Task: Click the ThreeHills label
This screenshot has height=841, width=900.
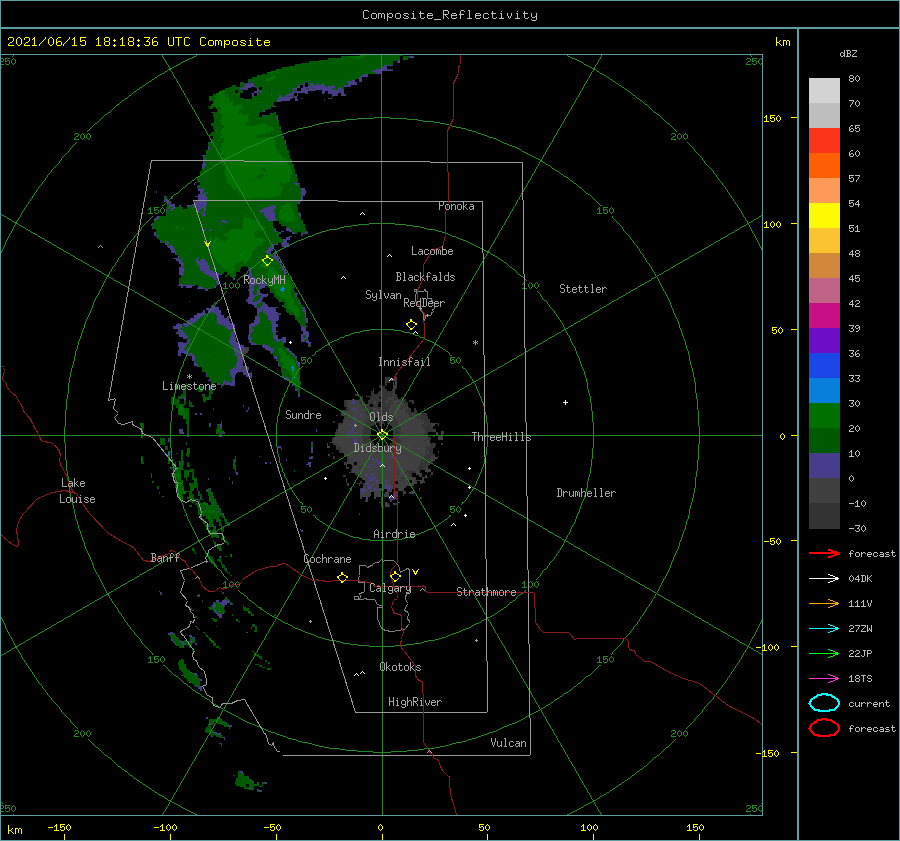Action: tap(502, 437)
